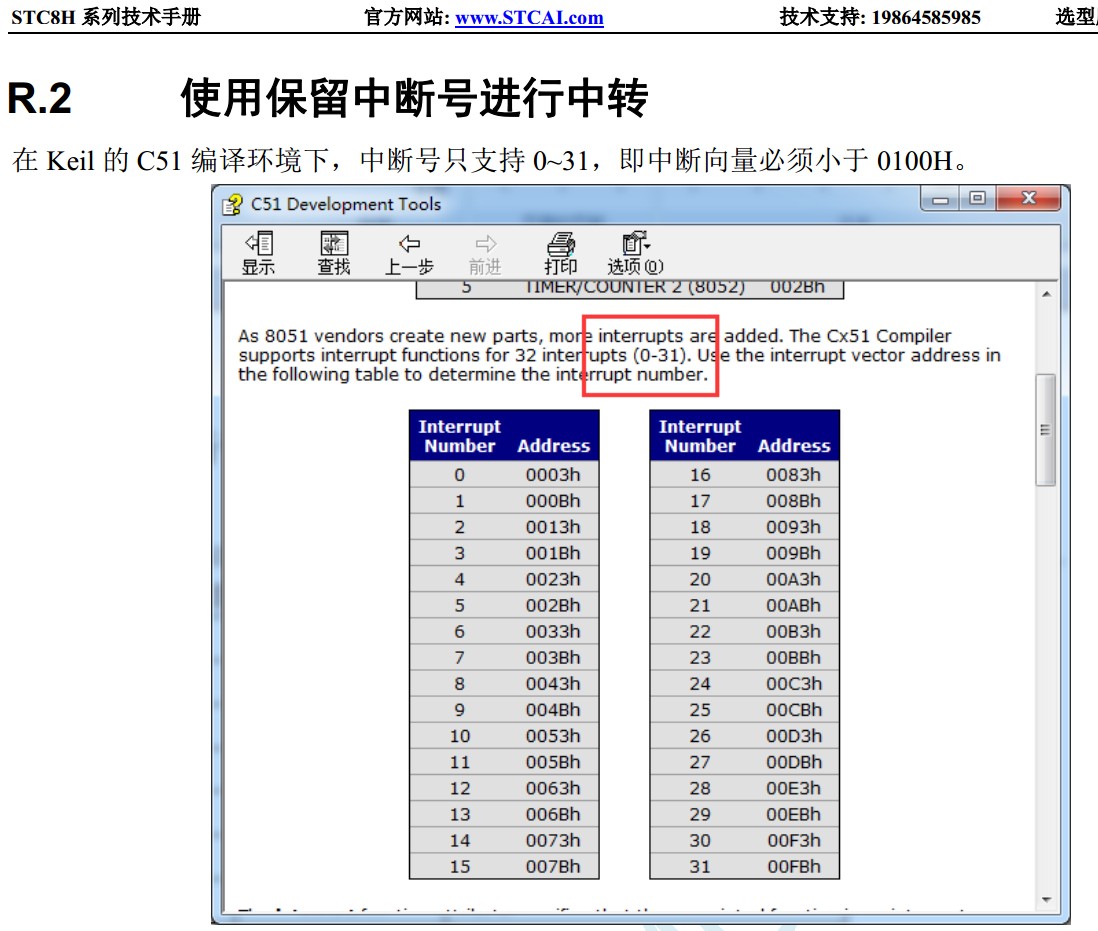Maximize the C51 Development Tools window
The width and height of the screenshot is (1098, 931).
pyautogui.click(x=978, y=199)
